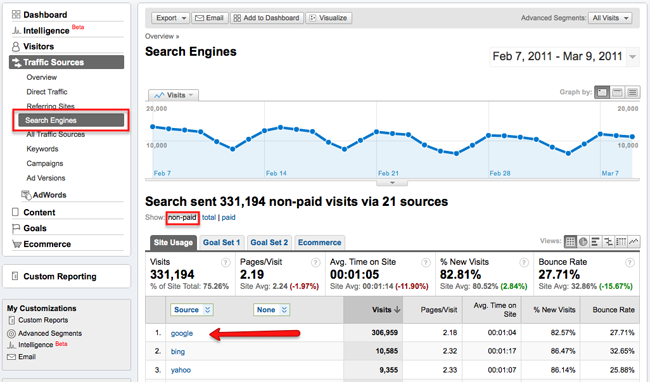
Task: Open the Visits graph metric dropdown
Action: click(x=174, y=95)
